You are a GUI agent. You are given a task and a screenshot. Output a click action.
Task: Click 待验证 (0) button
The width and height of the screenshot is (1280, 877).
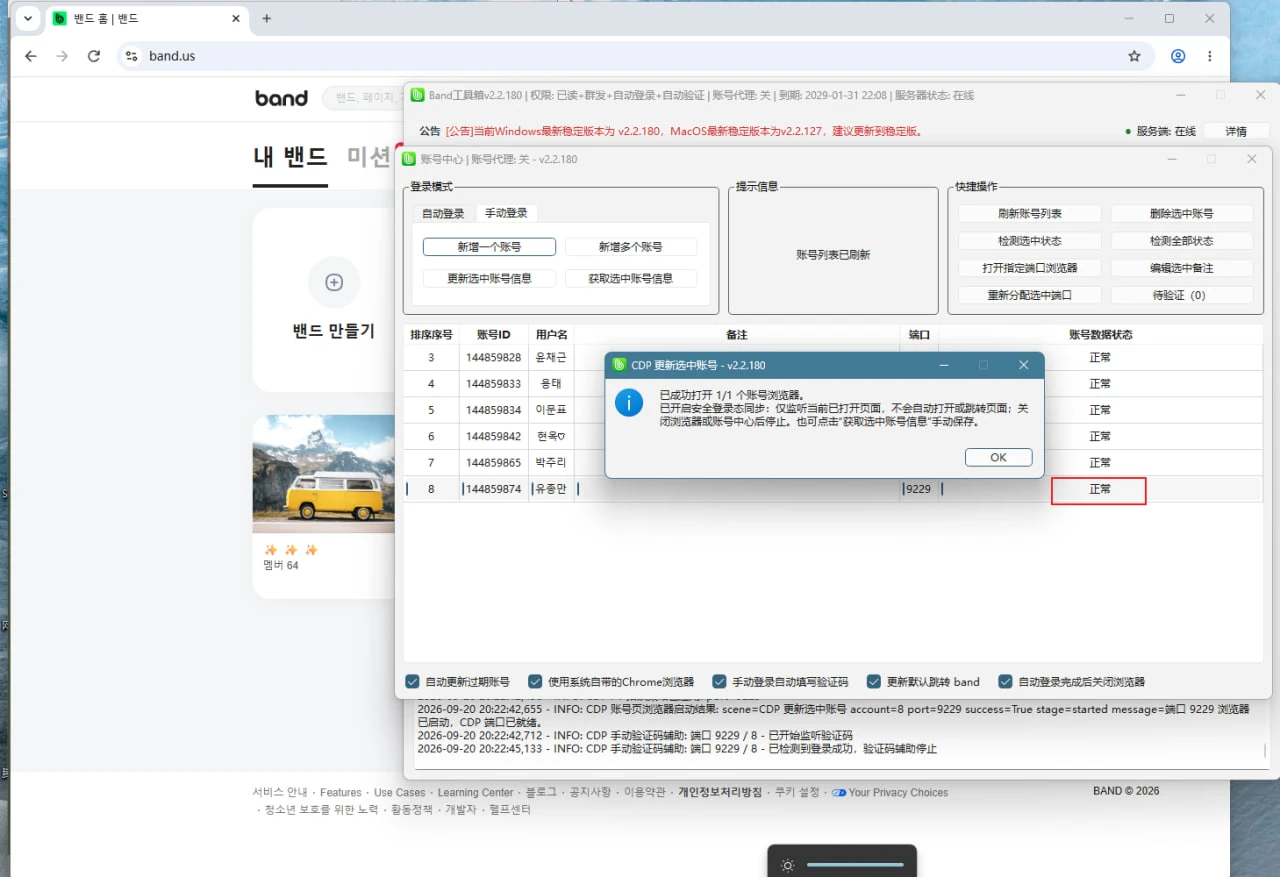[1182, 295]
